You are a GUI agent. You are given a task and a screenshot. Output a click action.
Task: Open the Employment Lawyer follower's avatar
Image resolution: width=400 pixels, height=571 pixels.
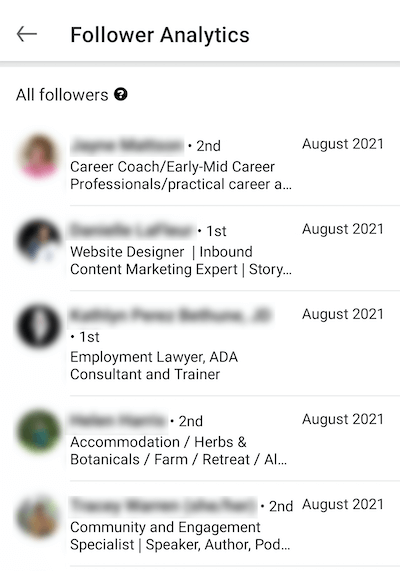39,326
